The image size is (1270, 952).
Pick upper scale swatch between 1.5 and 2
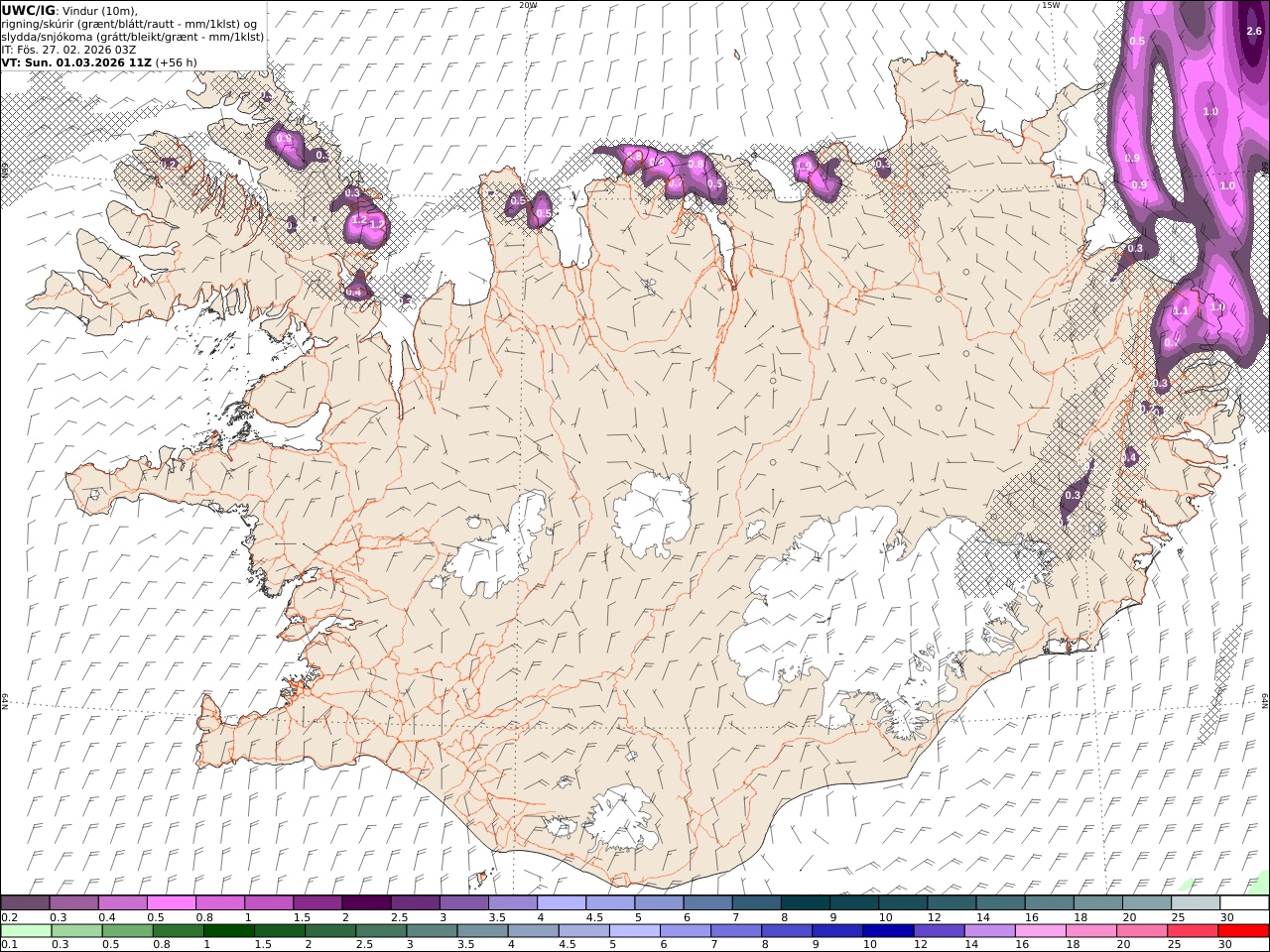click(317, 902)
